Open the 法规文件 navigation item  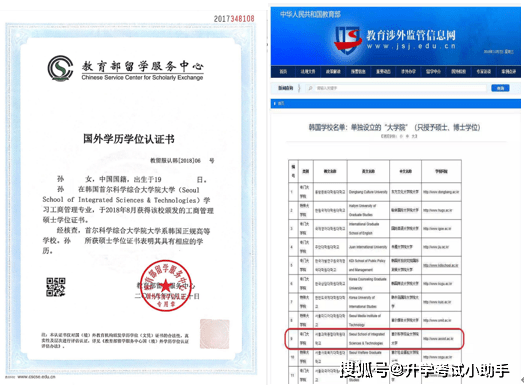point(308,72)
